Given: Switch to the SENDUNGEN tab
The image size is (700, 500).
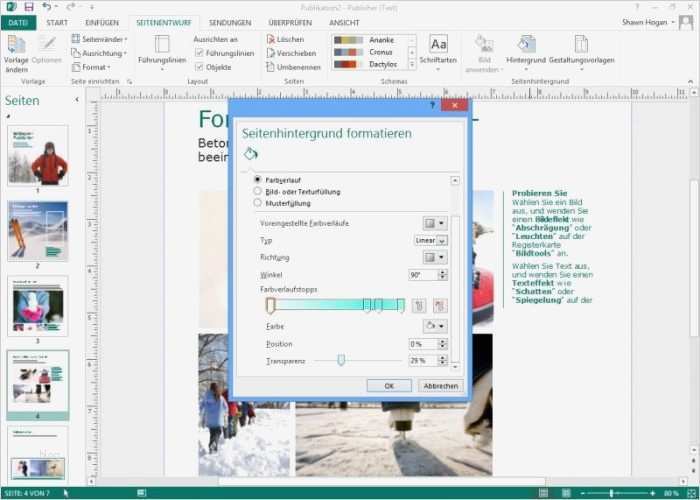Looking at the screenshot, I should [230, 22].
